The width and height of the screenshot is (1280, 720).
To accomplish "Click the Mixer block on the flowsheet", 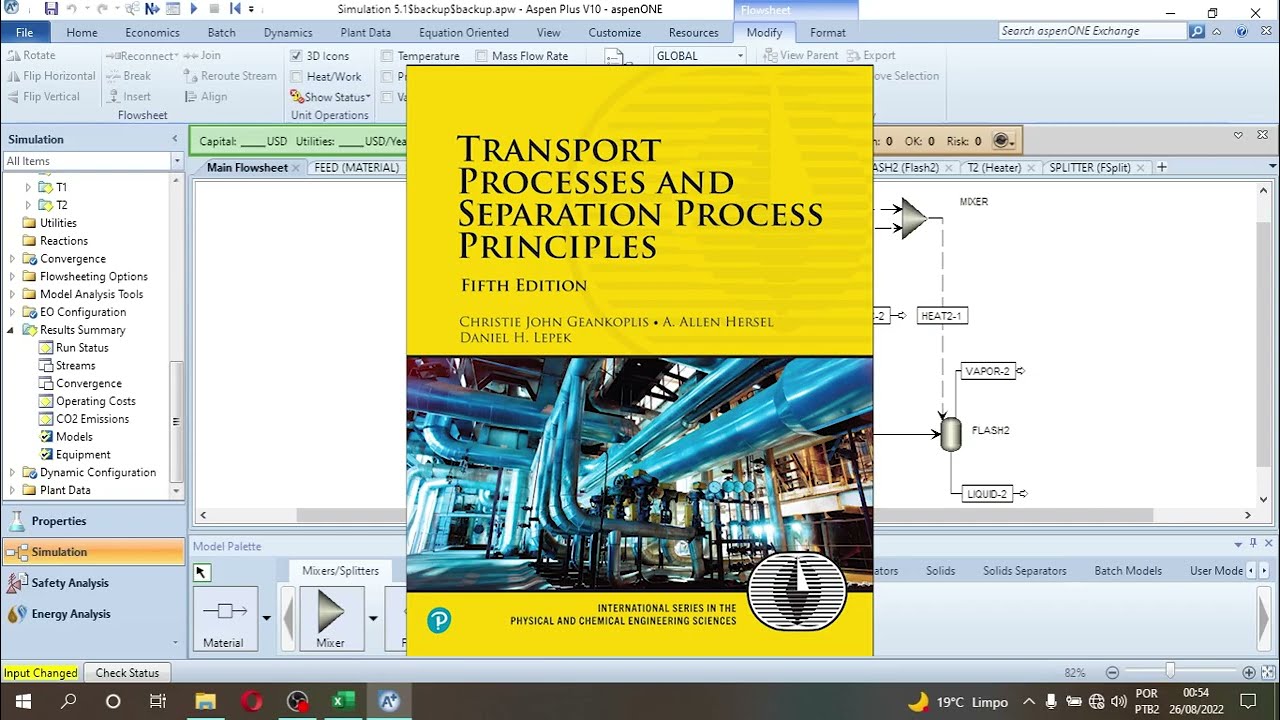I will point(913,218).
